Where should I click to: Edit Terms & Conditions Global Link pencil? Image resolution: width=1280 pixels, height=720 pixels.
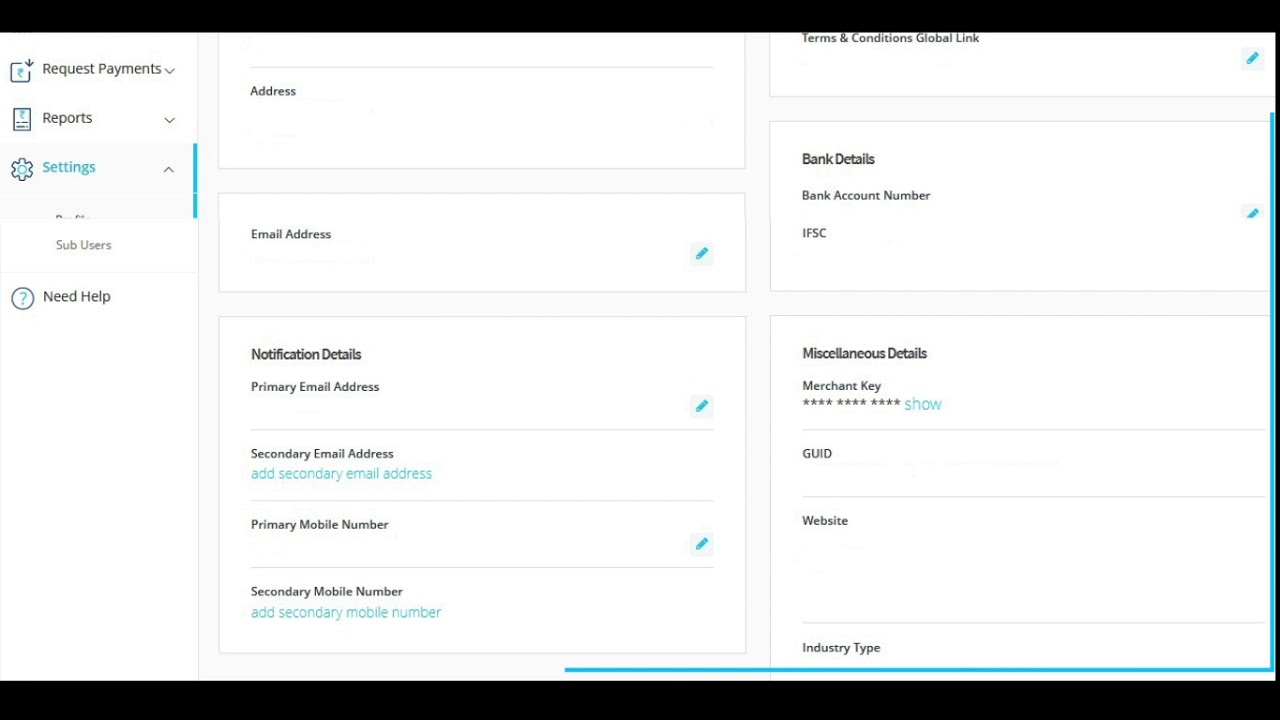[x=1252, y=59]
